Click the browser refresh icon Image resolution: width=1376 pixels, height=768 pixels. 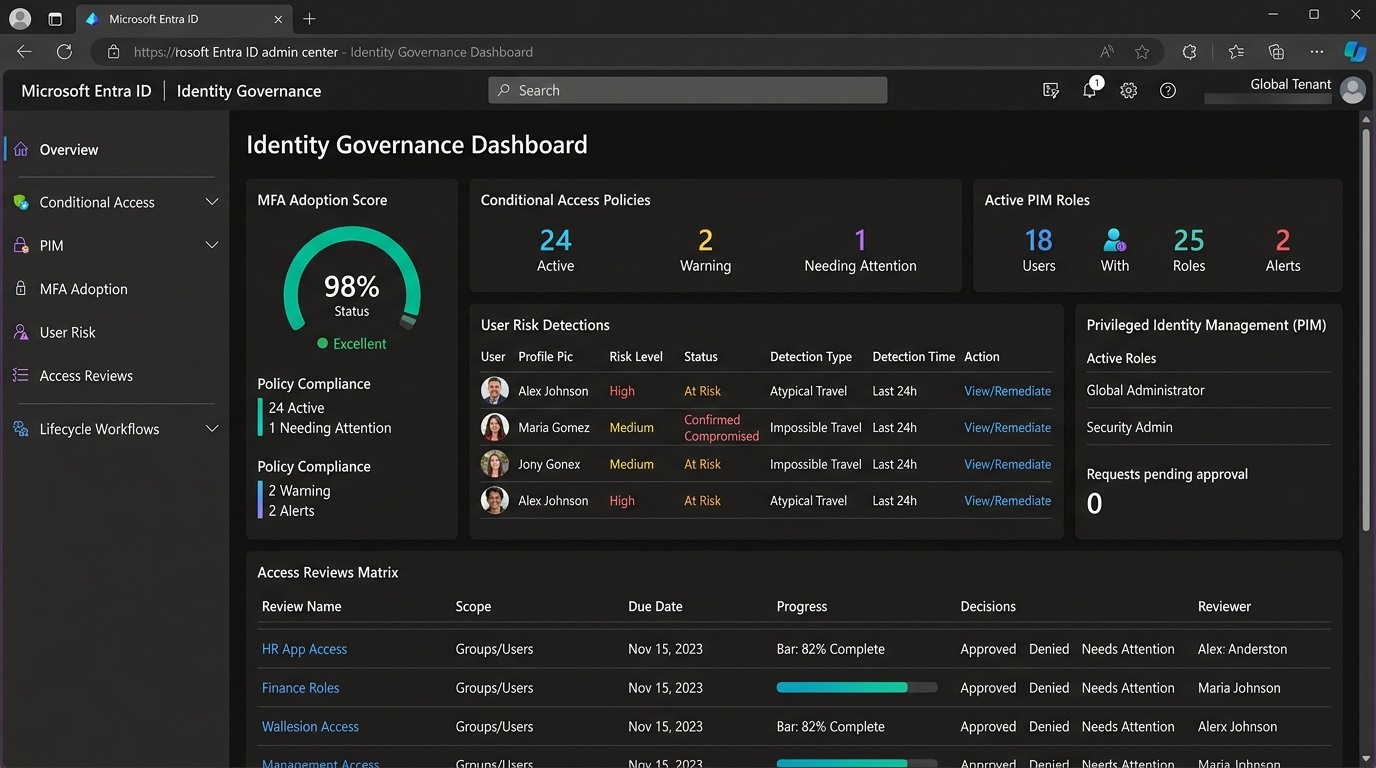click(64, 52)
